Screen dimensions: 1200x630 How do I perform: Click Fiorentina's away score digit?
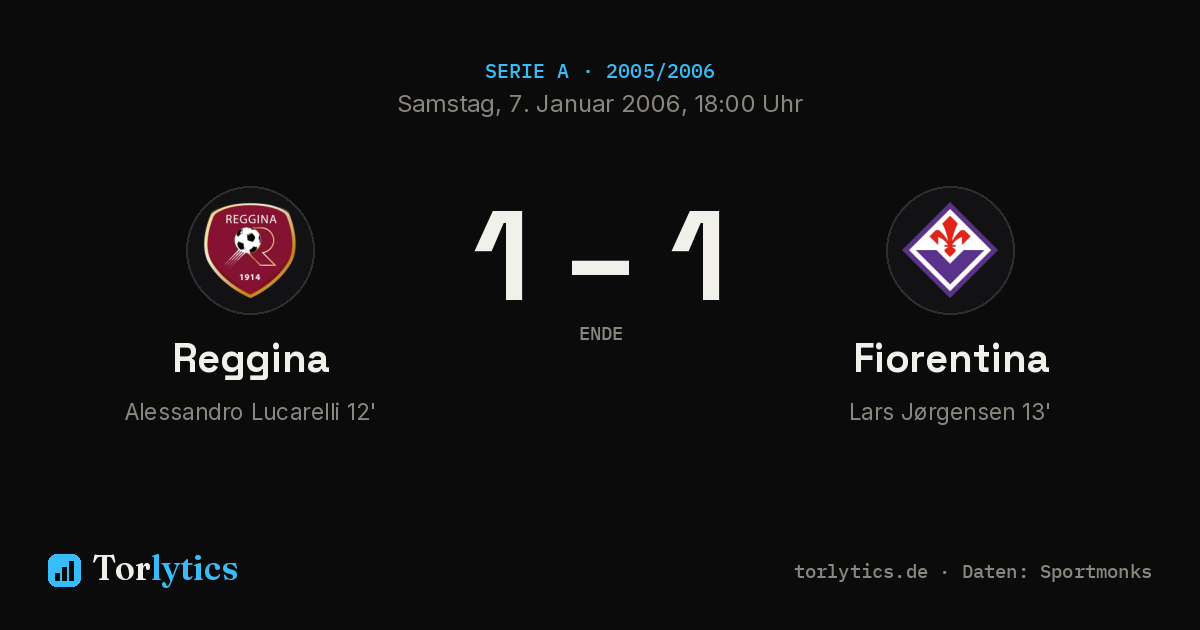[699, 255]
